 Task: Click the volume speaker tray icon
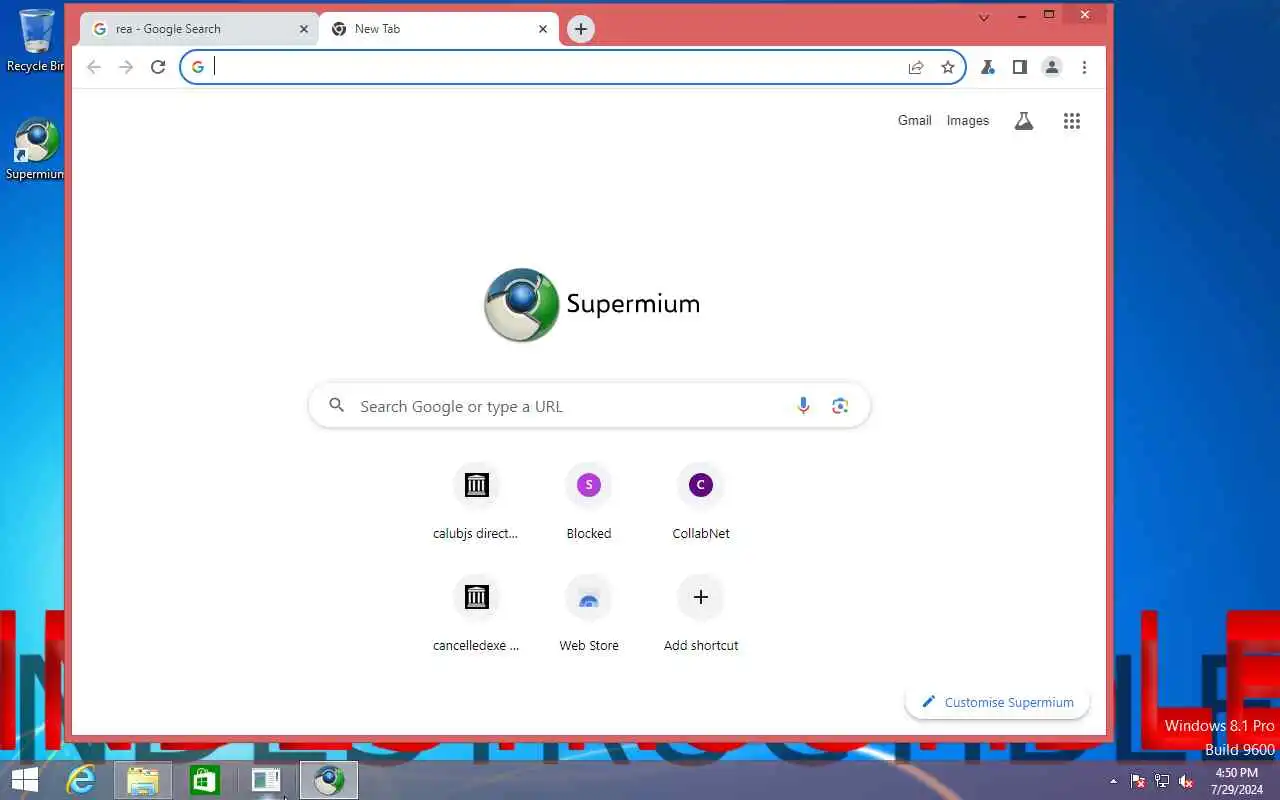(1186, 781)
